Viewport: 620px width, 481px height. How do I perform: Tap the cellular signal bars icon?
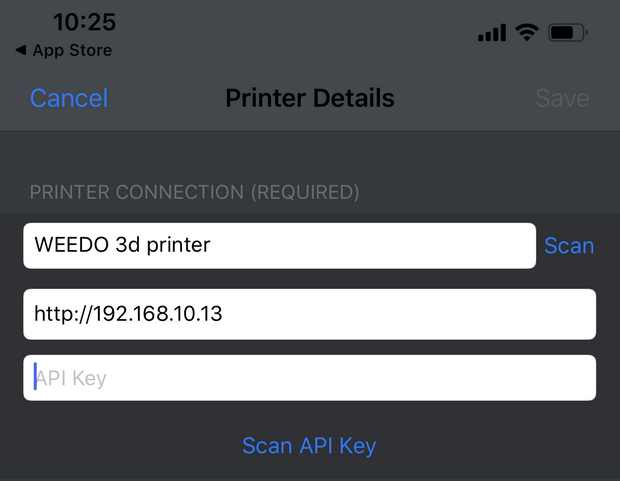(x=492, y=32)
